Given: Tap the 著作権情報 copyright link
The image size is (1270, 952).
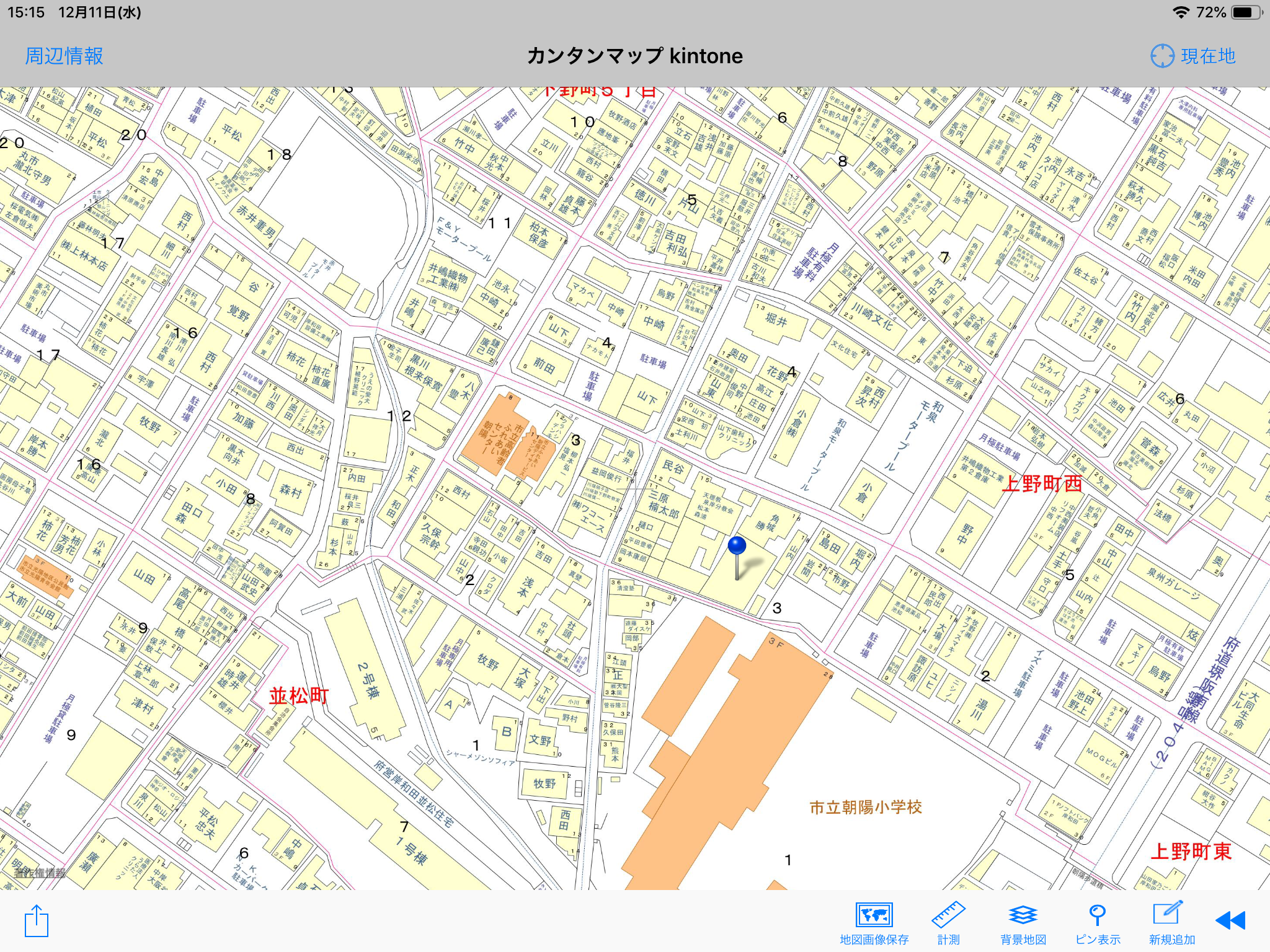Looking at the screenshot, I should (40, 873).
